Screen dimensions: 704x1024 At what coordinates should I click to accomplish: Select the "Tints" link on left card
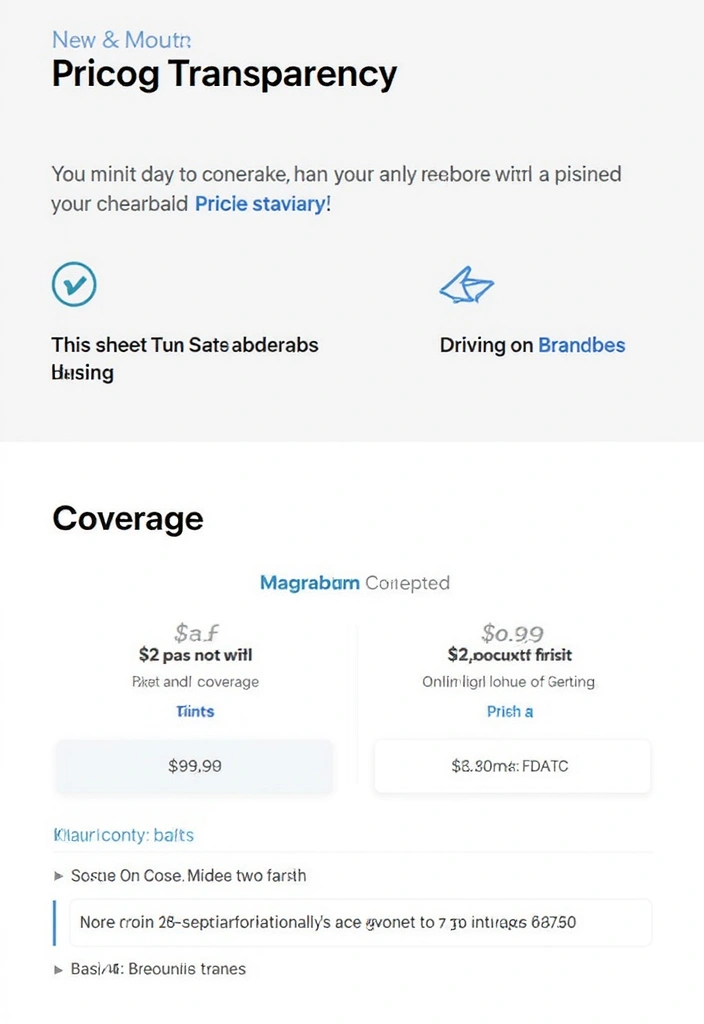click(195, 711)
